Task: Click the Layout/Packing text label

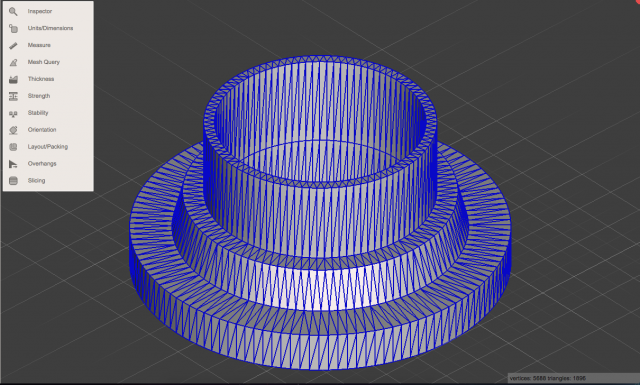Action: click(48, 147)
